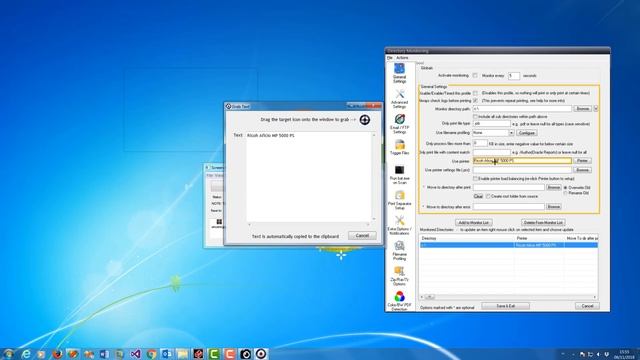Screen dimensions: 640x360
Task: Toggle Always check logs before printing
Action: (475, 100)
